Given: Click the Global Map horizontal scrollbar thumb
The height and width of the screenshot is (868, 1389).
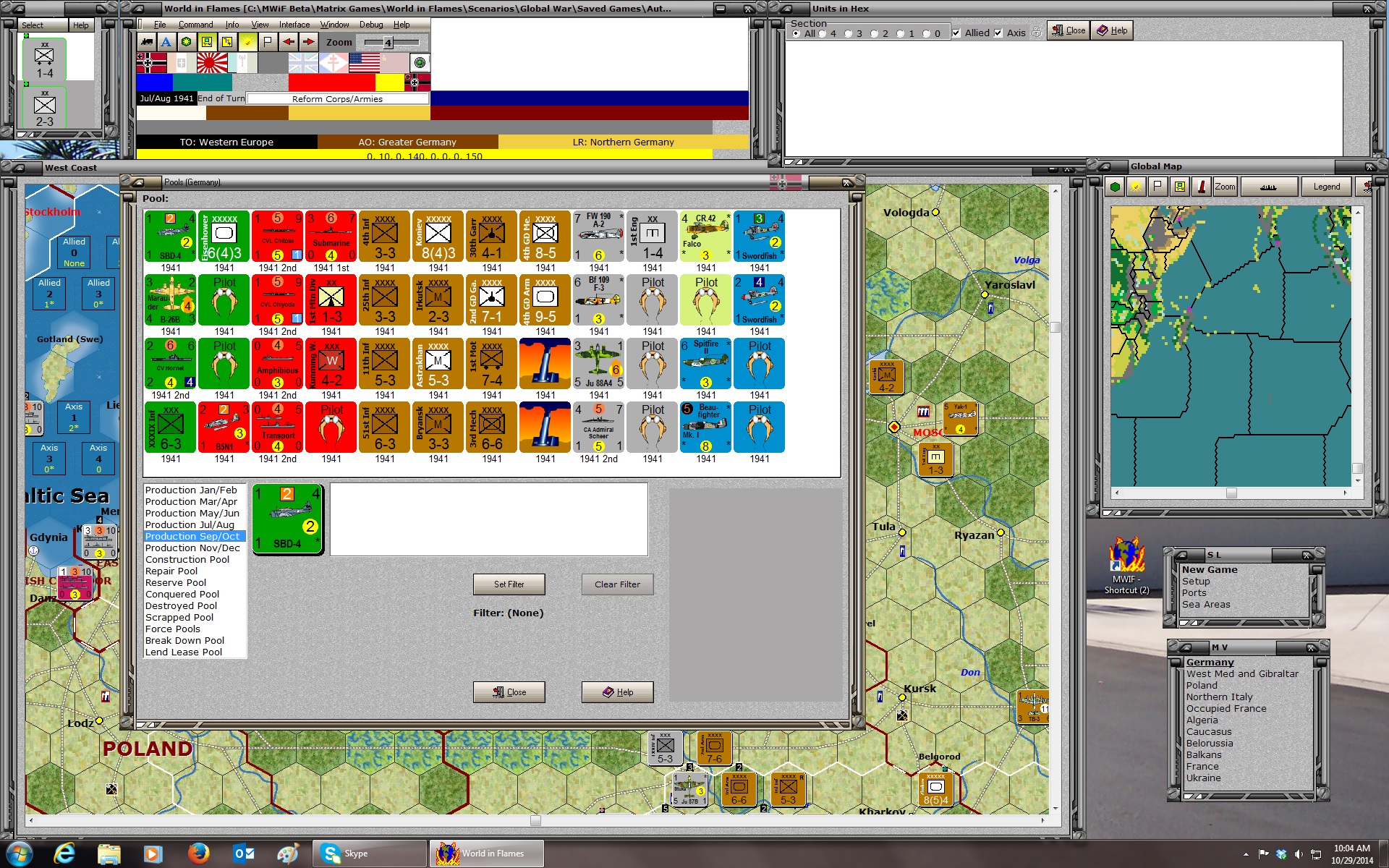Looking at the screenshot, I should (x=1231, y=493).
